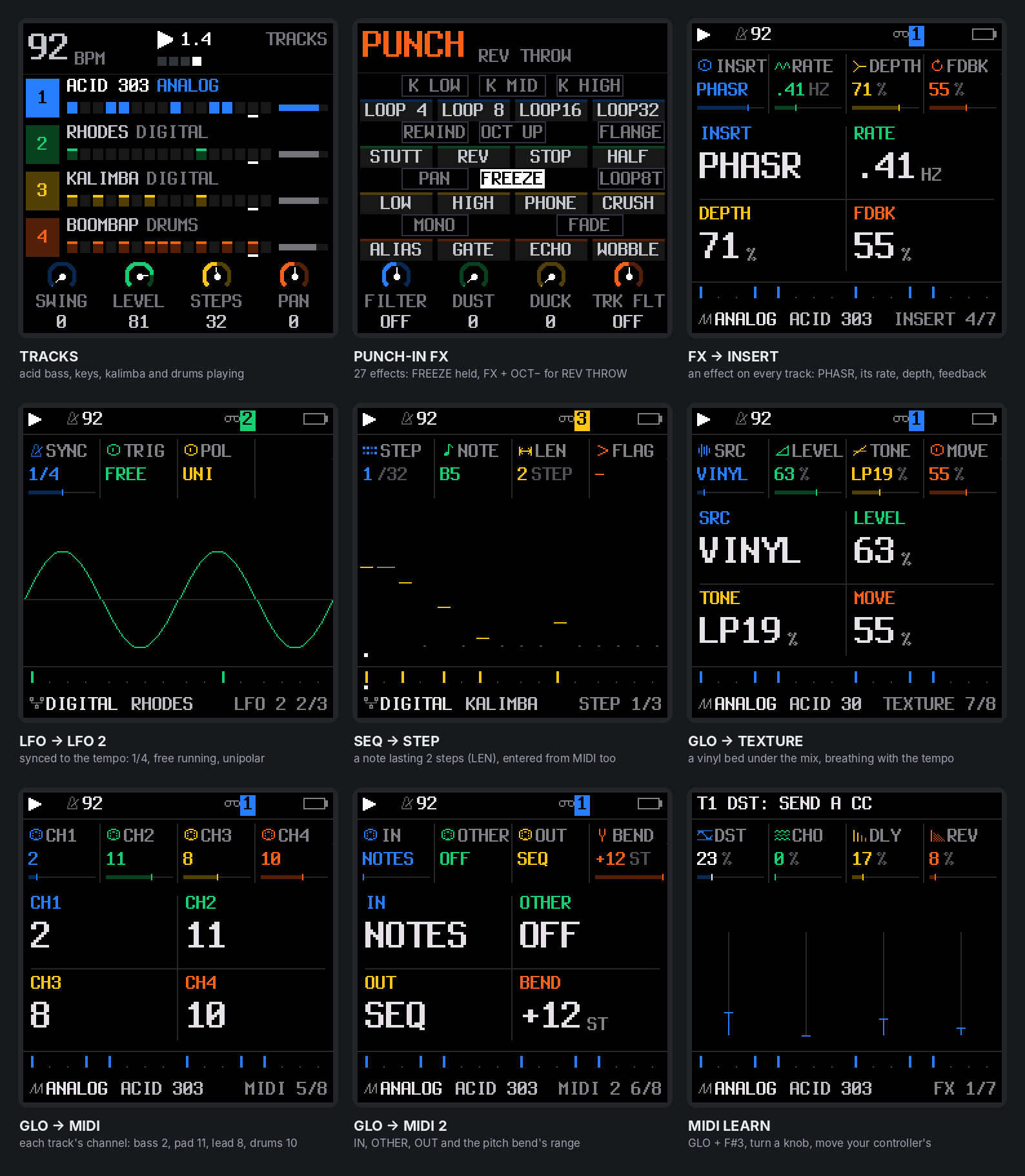The height and width of the screenshot is (1176, 1025).
Task: Toggle the MONO punch effect
Action: (x=434, y=225)
